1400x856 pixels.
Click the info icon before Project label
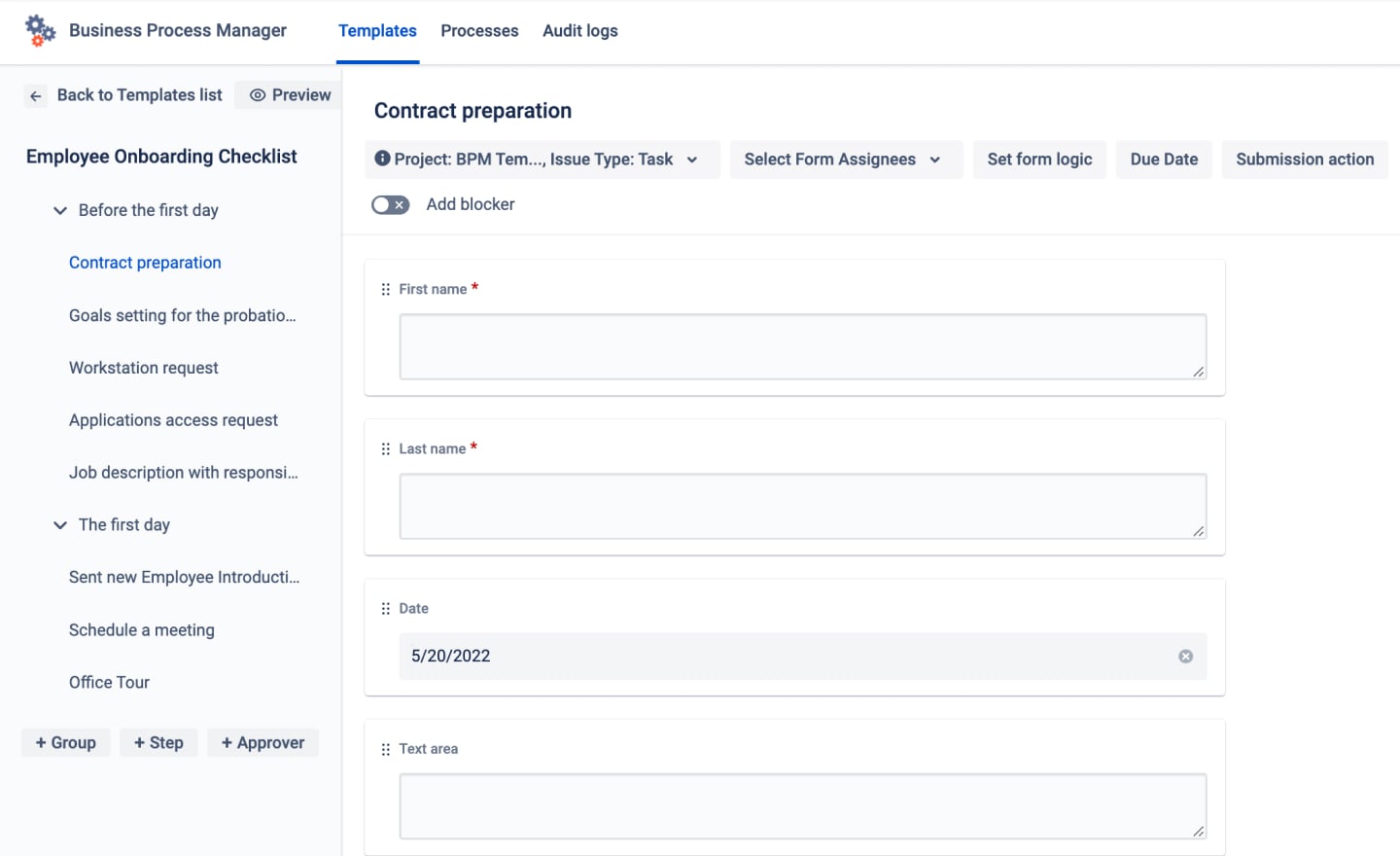tap(383, 159)
